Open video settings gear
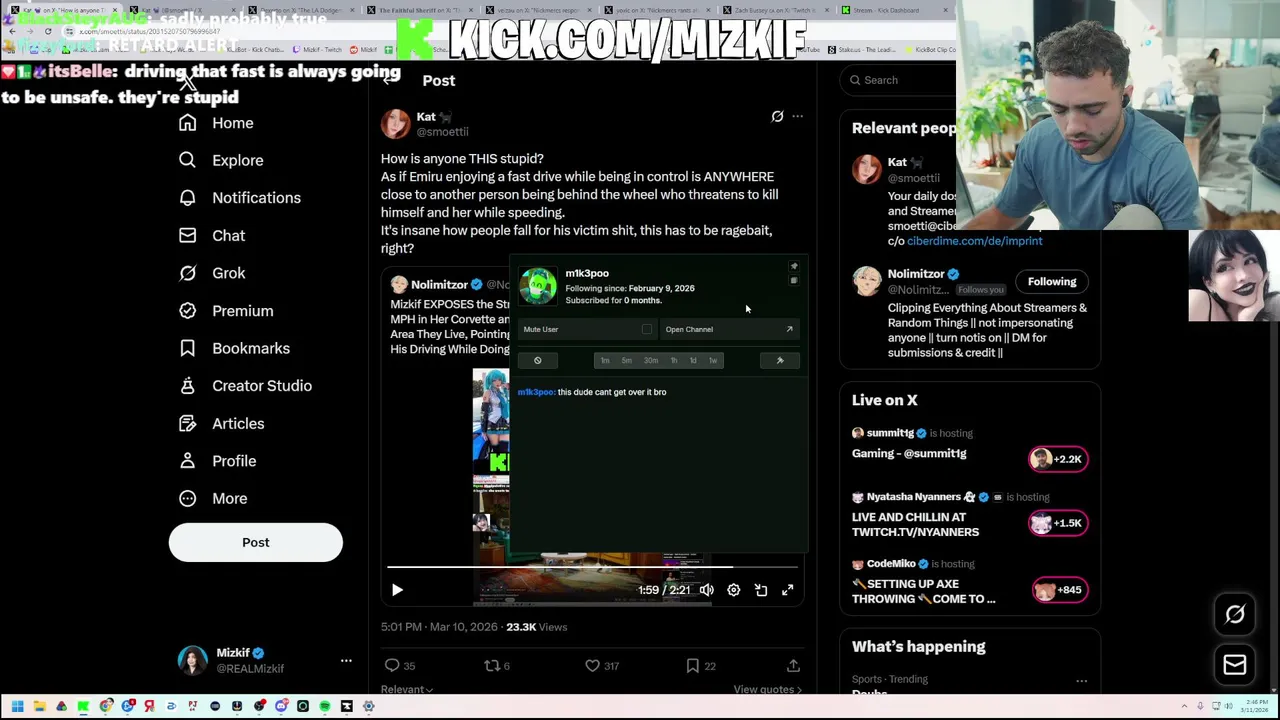This screenshot has height=720, width=1280. point(733,590)
